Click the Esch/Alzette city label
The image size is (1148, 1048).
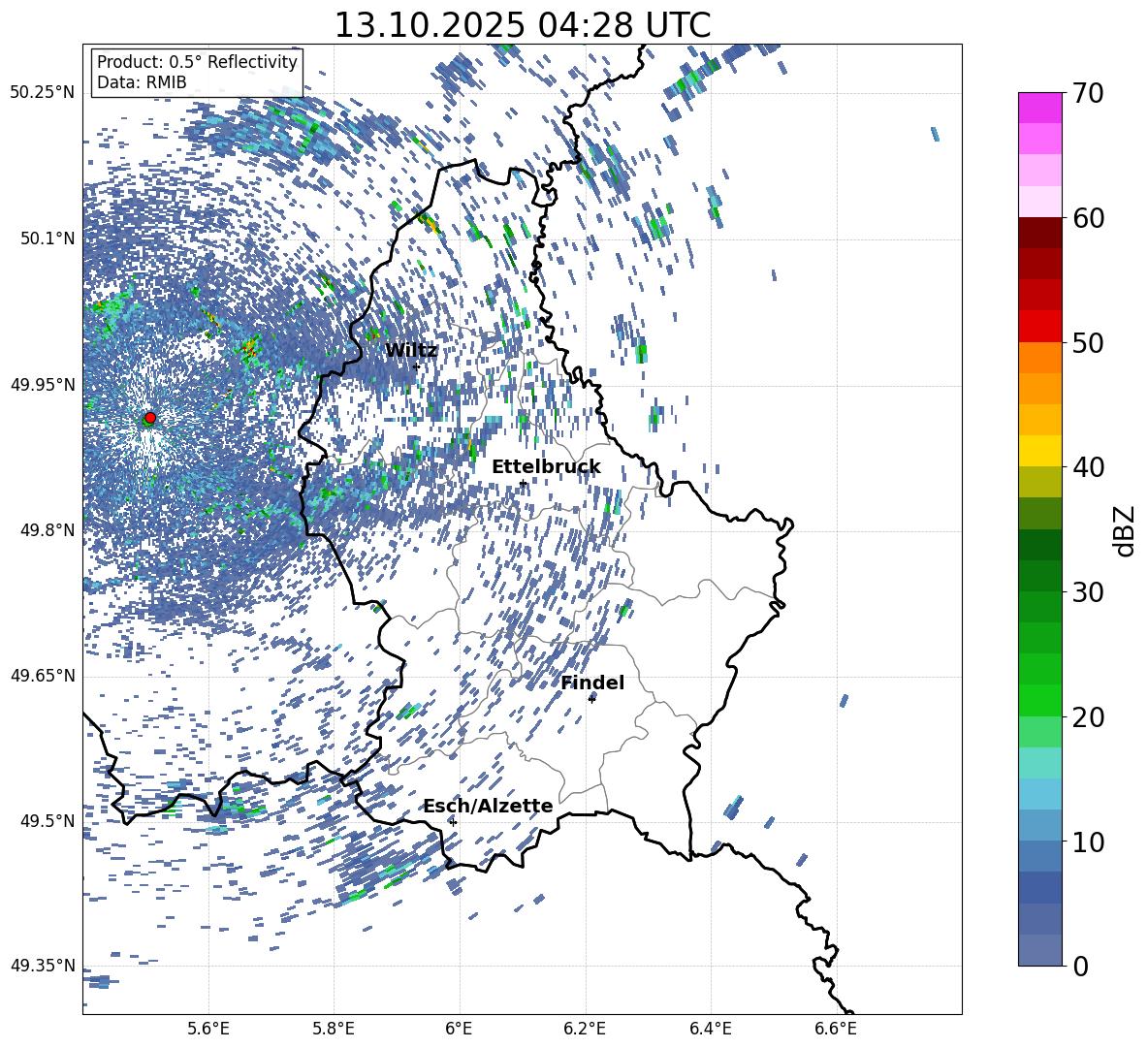point(488,807)
